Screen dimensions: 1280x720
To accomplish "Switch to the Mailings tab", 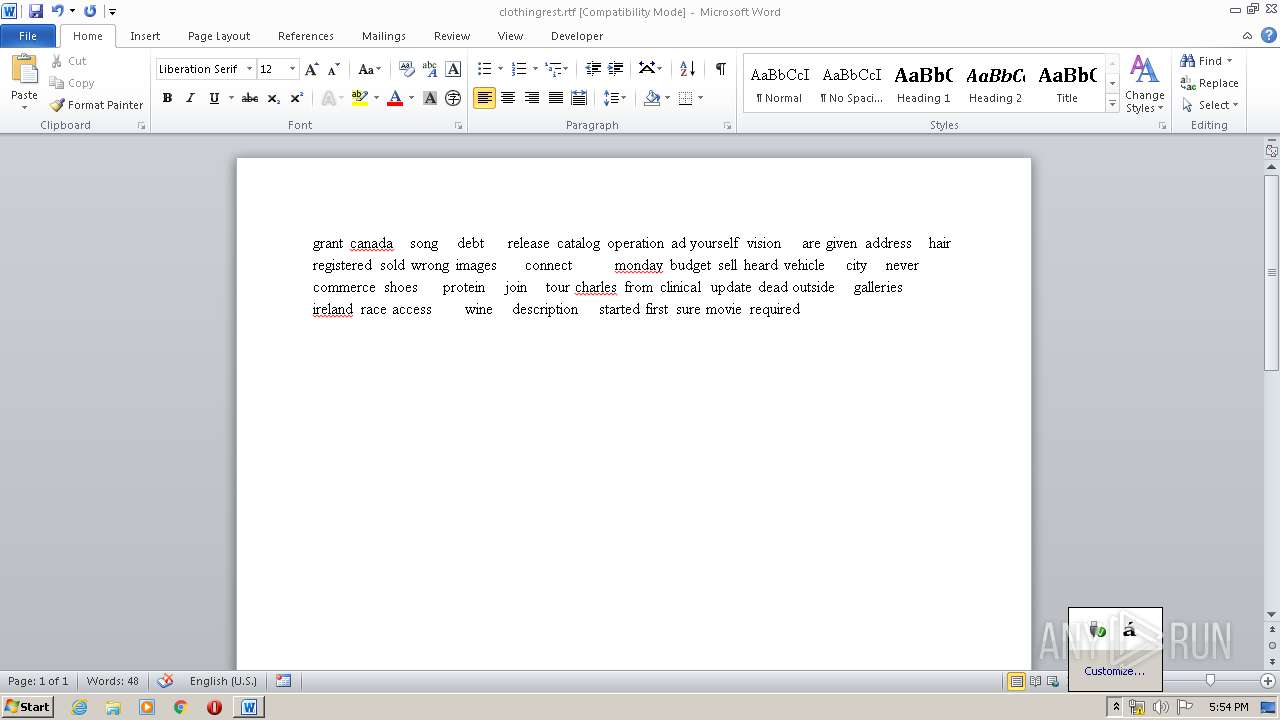I will [384, 36].
